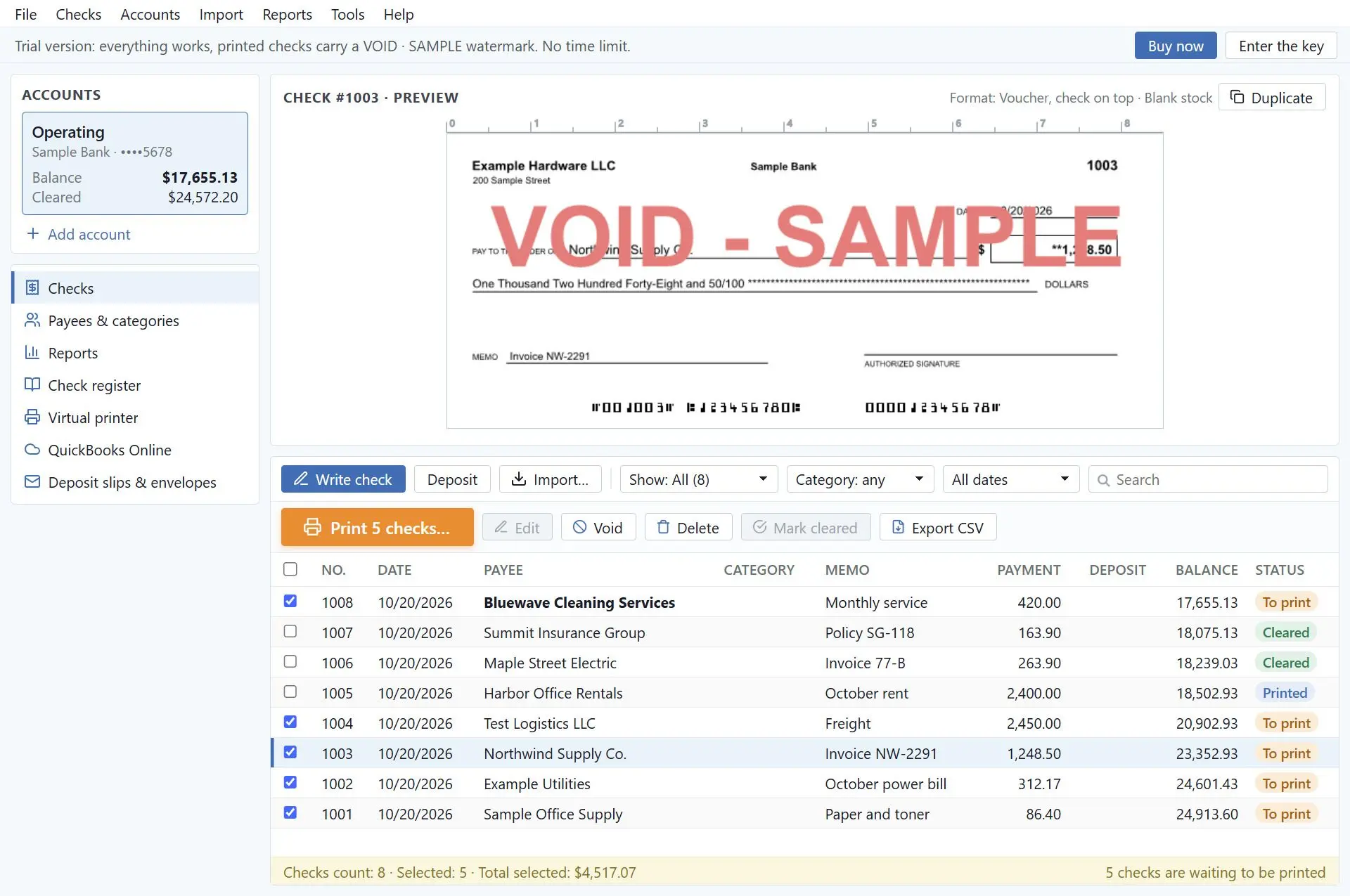The width and height of the screenshot is (1350, 896).
Task: Check the box for check 1007
Action: coord(290,631)
